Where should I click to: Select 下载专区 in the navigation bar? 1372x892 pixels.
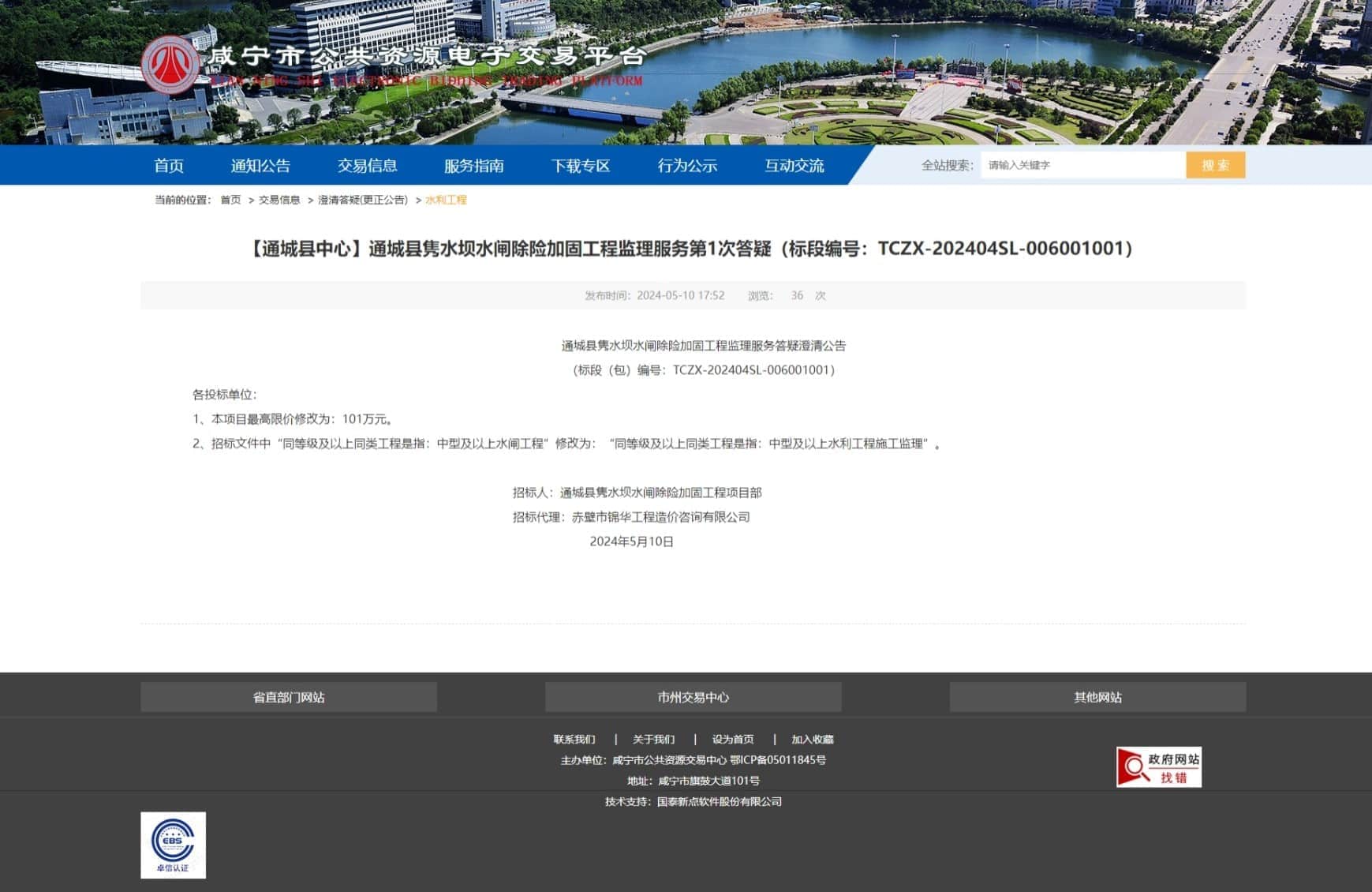coord(581,166)
